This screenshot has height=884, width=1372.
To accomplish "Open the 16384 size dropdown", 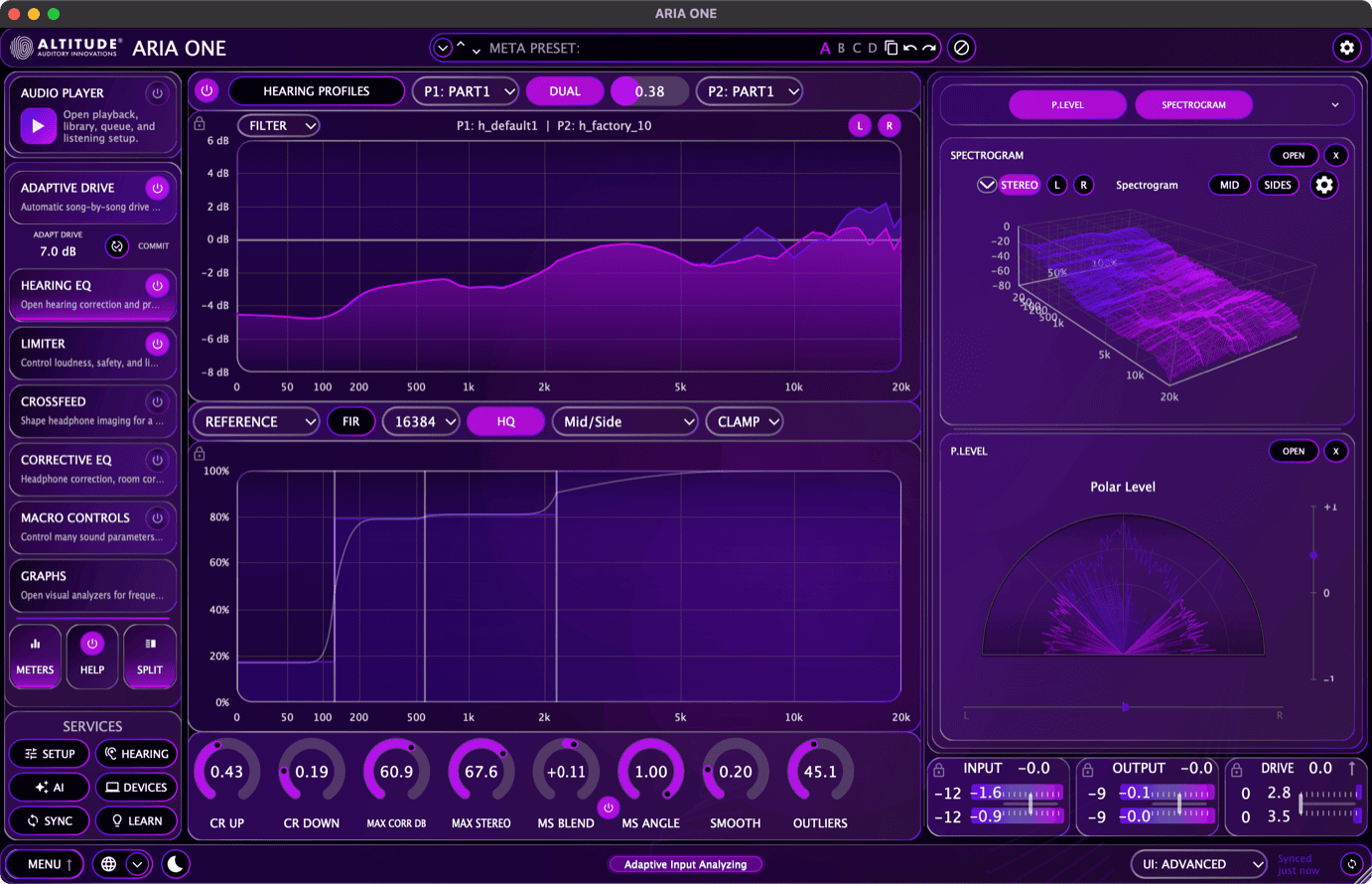I will tap(421, 422).
